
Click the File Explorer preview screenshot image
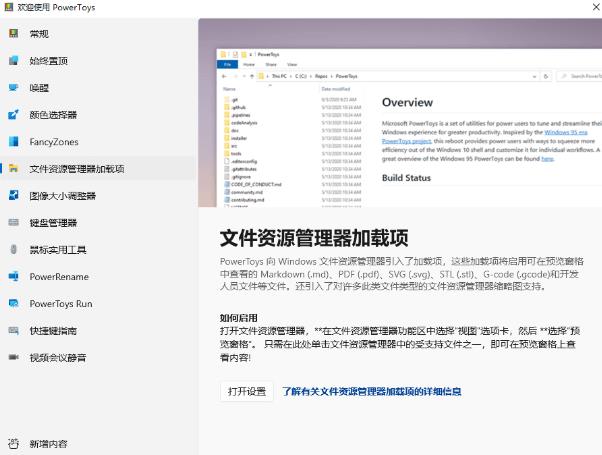tap(400, 113)
